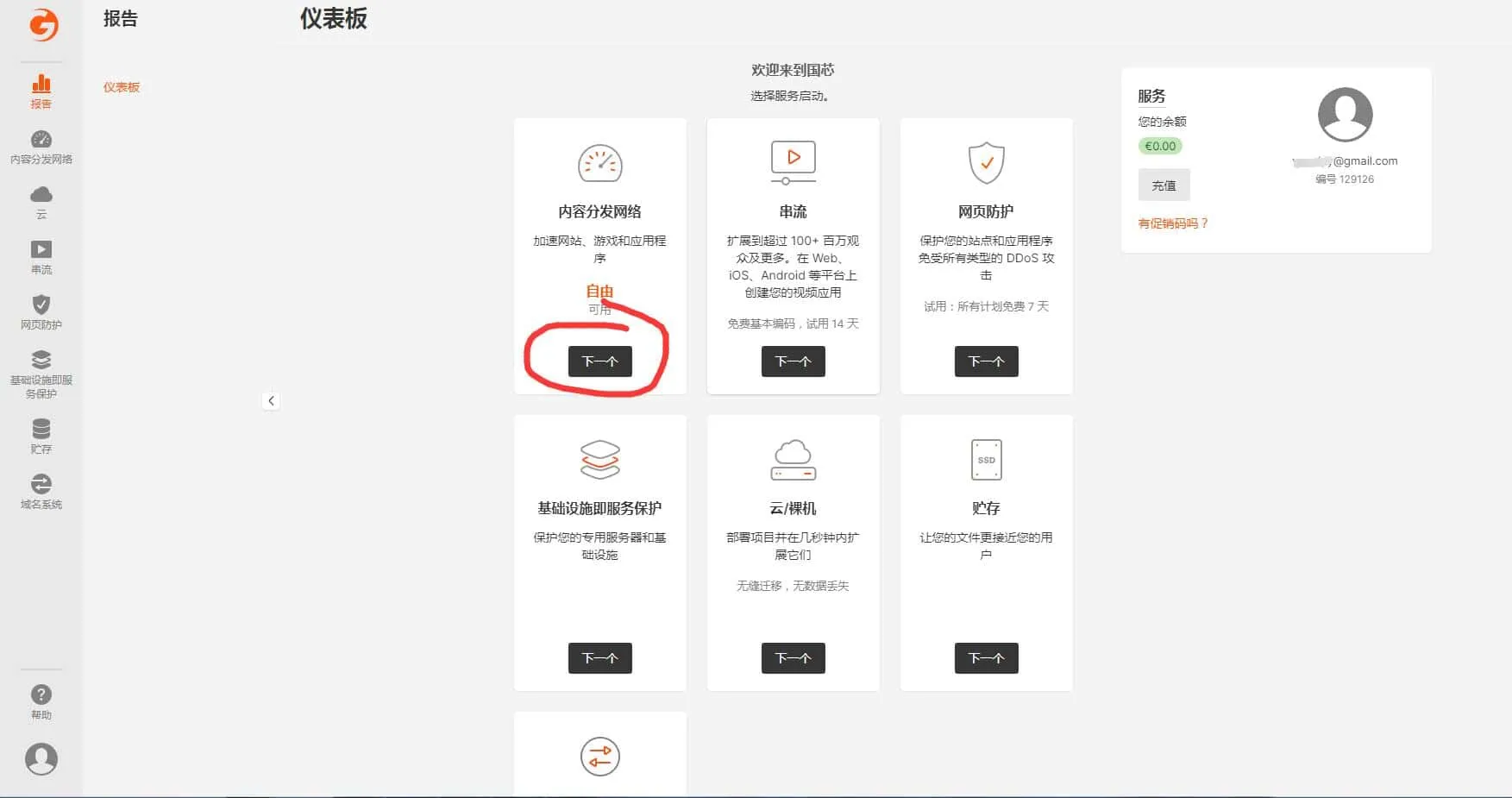The width and height of the screenshot is (1512, 798).
Task: Click the G-Core logo in the sidebar
Action: click(43, 24)
